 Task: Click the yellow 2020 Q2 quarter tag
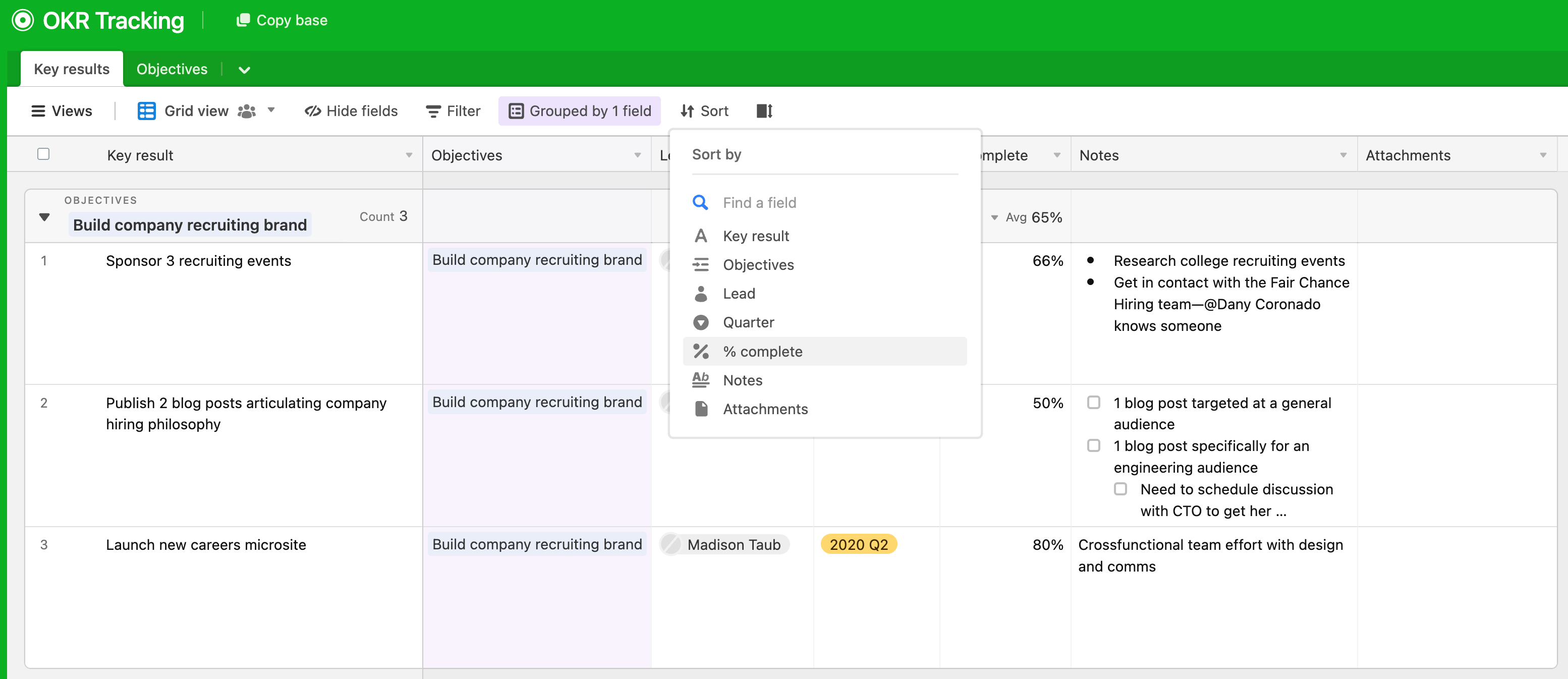tap(858, 544)
